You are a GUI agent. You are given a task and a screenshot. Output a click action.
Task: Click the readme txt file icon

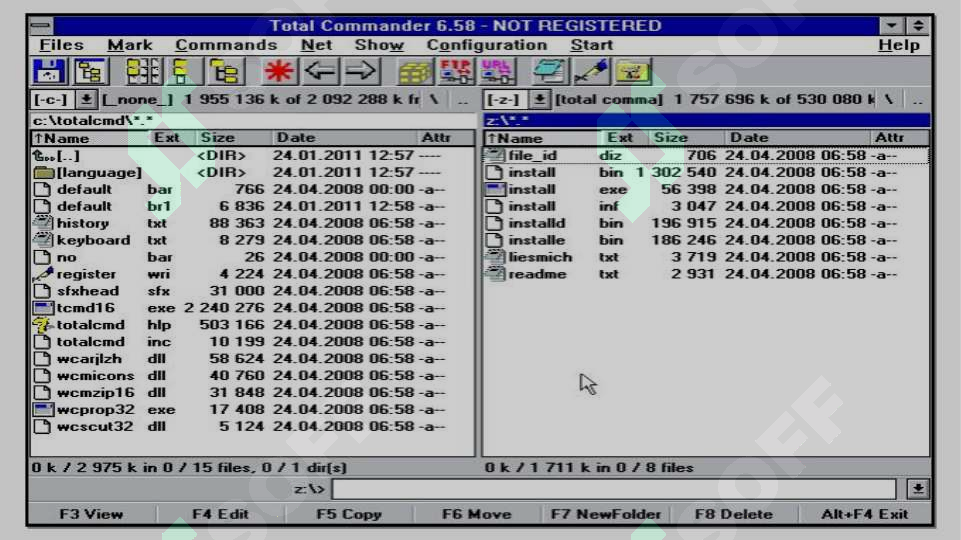[495, 274]
